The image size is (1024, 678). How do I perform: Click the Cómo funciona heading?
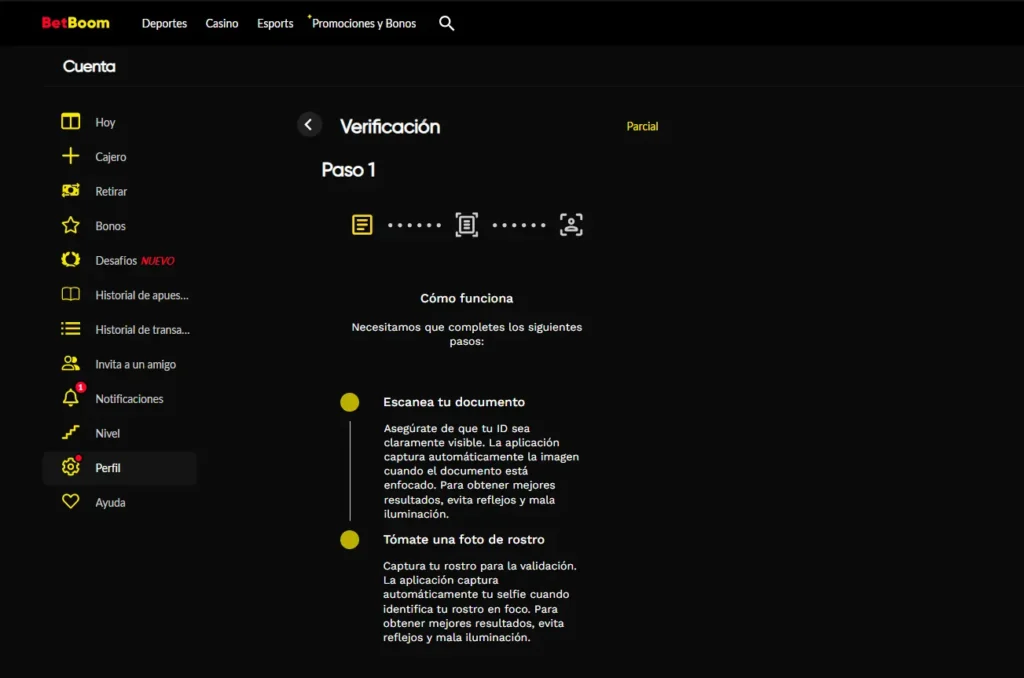pos(466,298)
